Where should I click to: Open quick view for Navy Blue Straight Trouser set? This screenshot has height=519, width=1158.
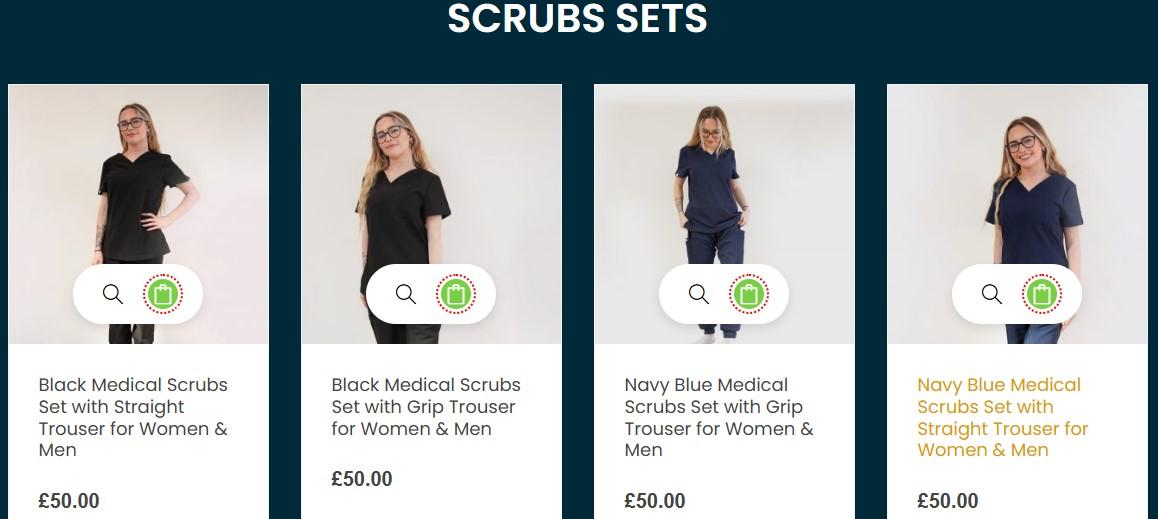coord(992,294)
